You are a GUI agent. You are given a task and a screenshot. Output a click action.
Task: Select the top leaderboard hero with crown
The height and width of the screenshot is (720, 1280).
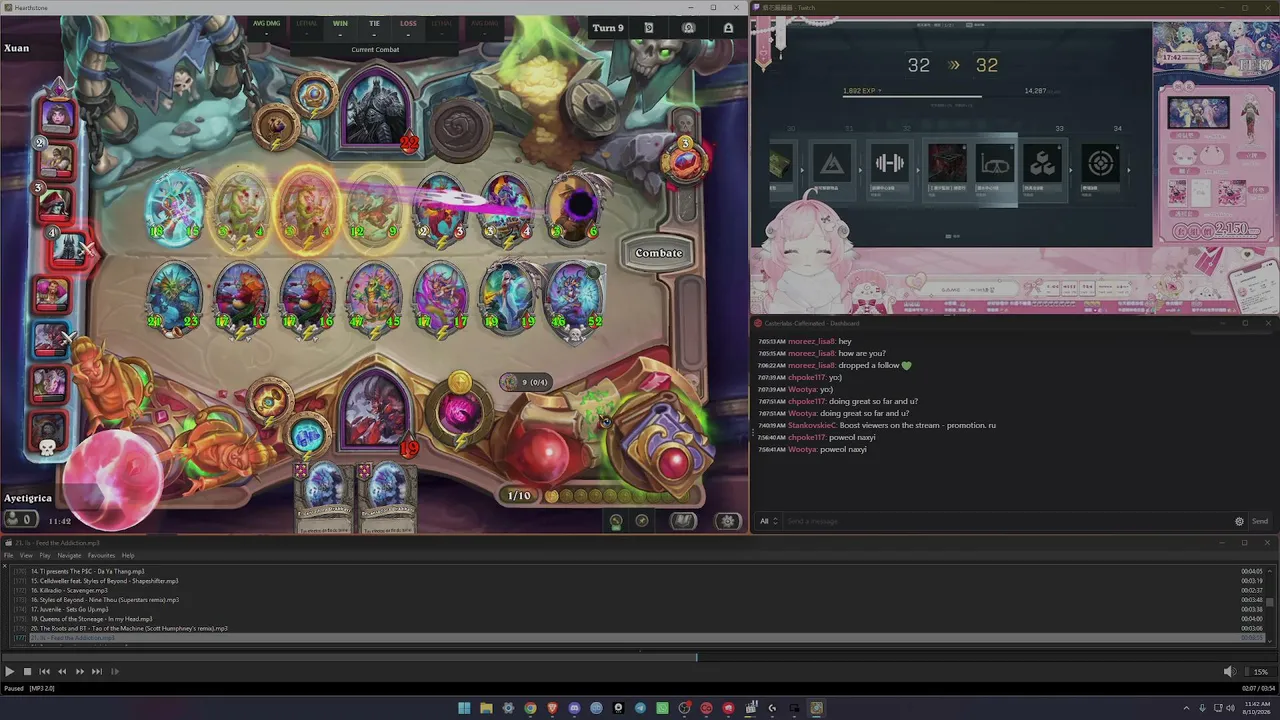(x=57, y=115)
